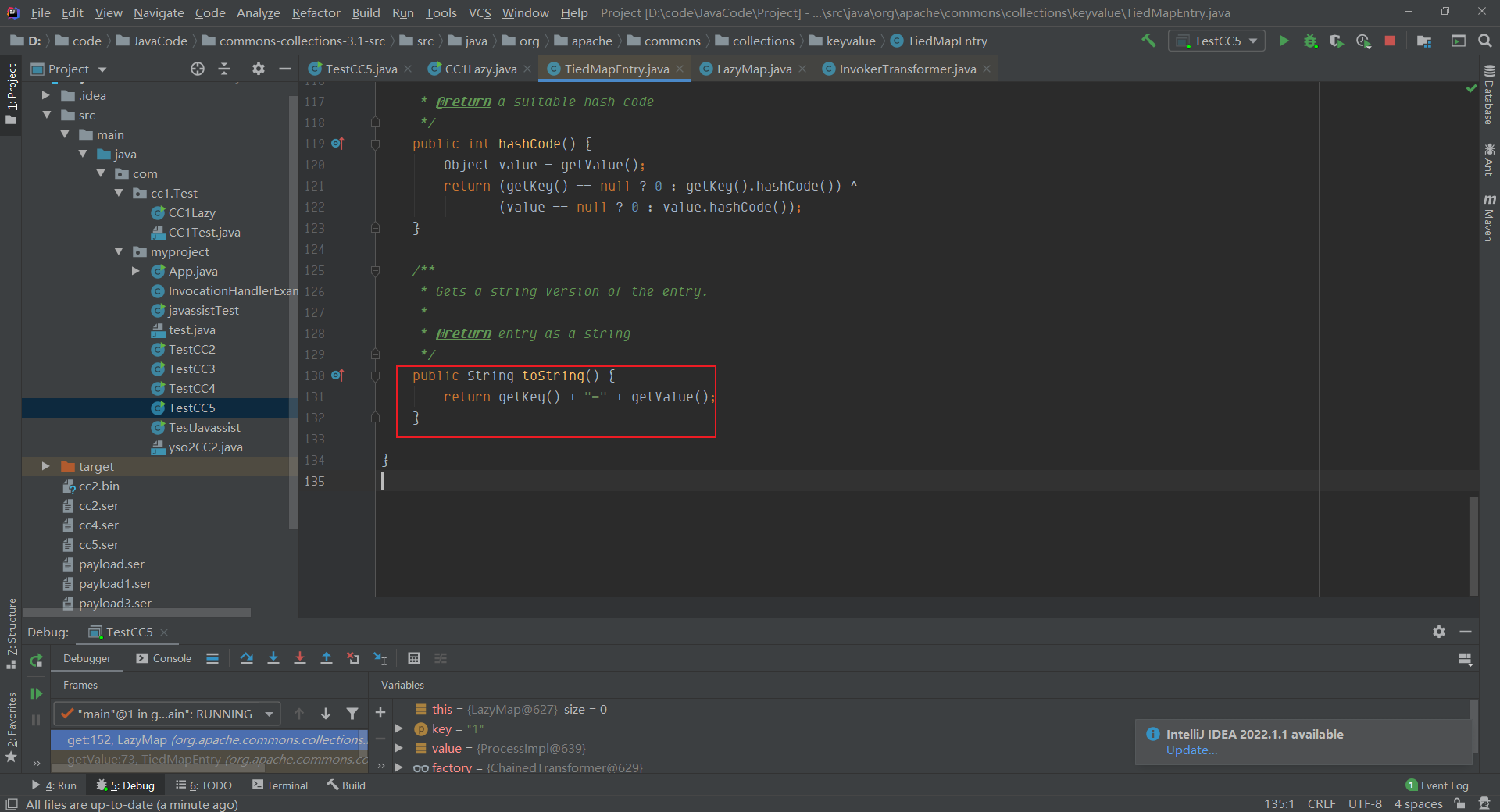Viewport: 1500px width, 812px height.
Task: Click Evaluate Expression calculator icon
Action: [x=414, y=658]
